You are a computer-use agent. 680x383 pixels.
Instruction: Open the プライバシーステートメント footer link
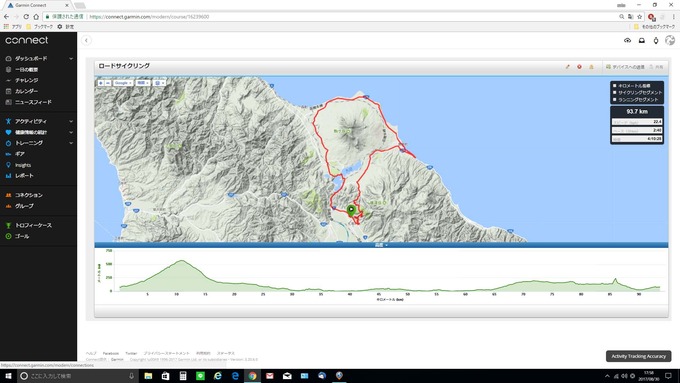click(167, 354)
